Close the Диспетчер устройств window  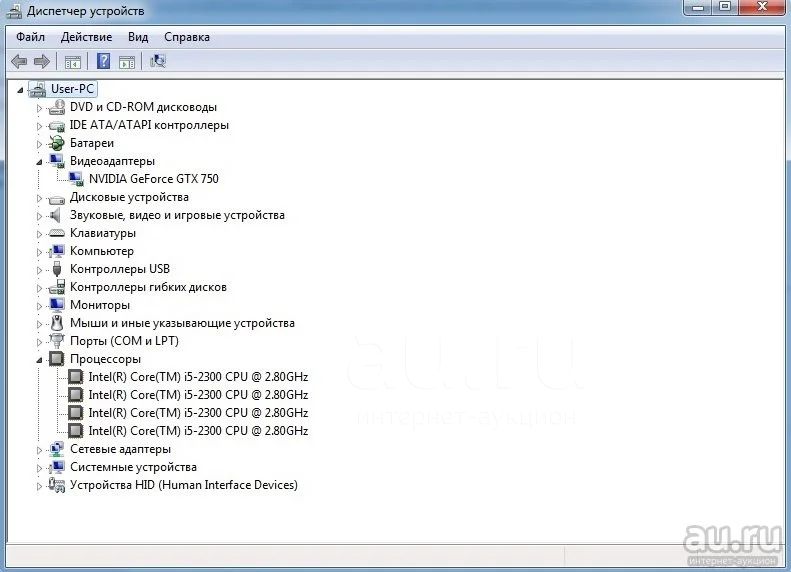(x=762, y=7)
